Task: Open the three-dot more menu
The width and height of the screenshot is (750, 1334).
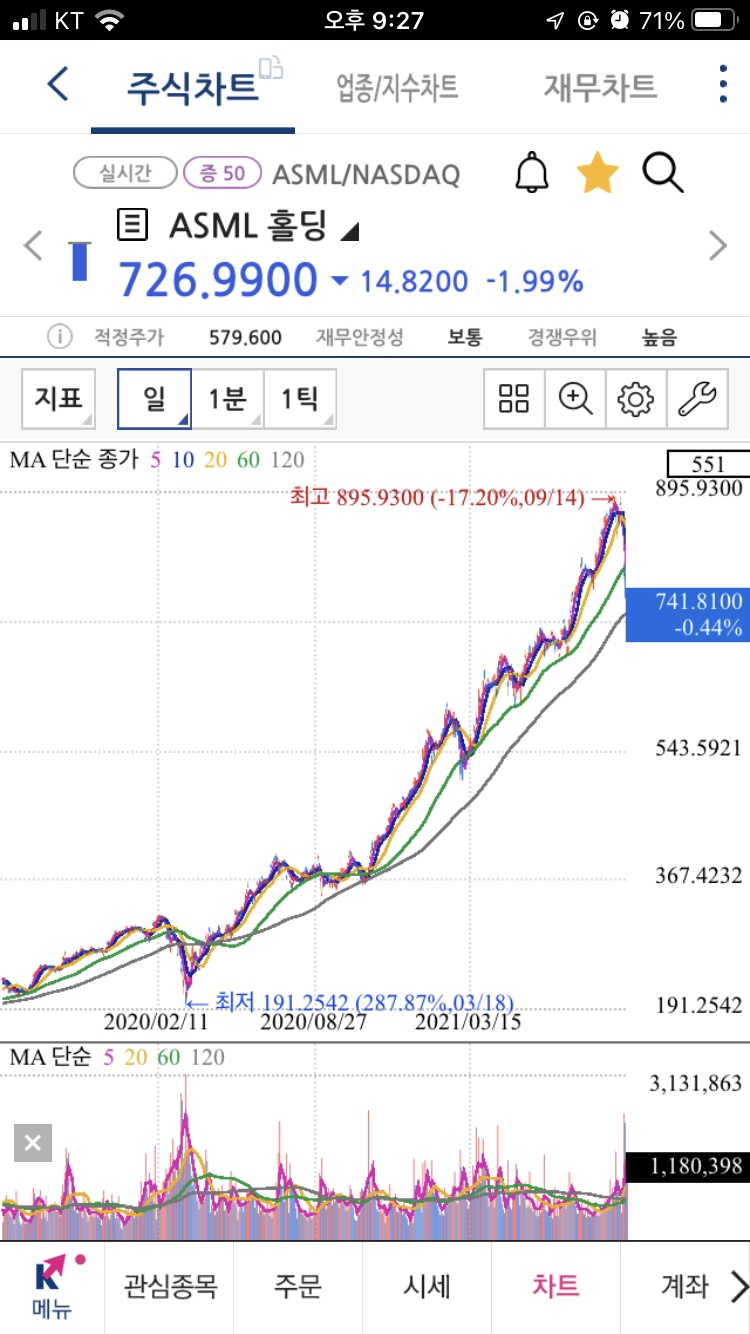Action: 723,84
